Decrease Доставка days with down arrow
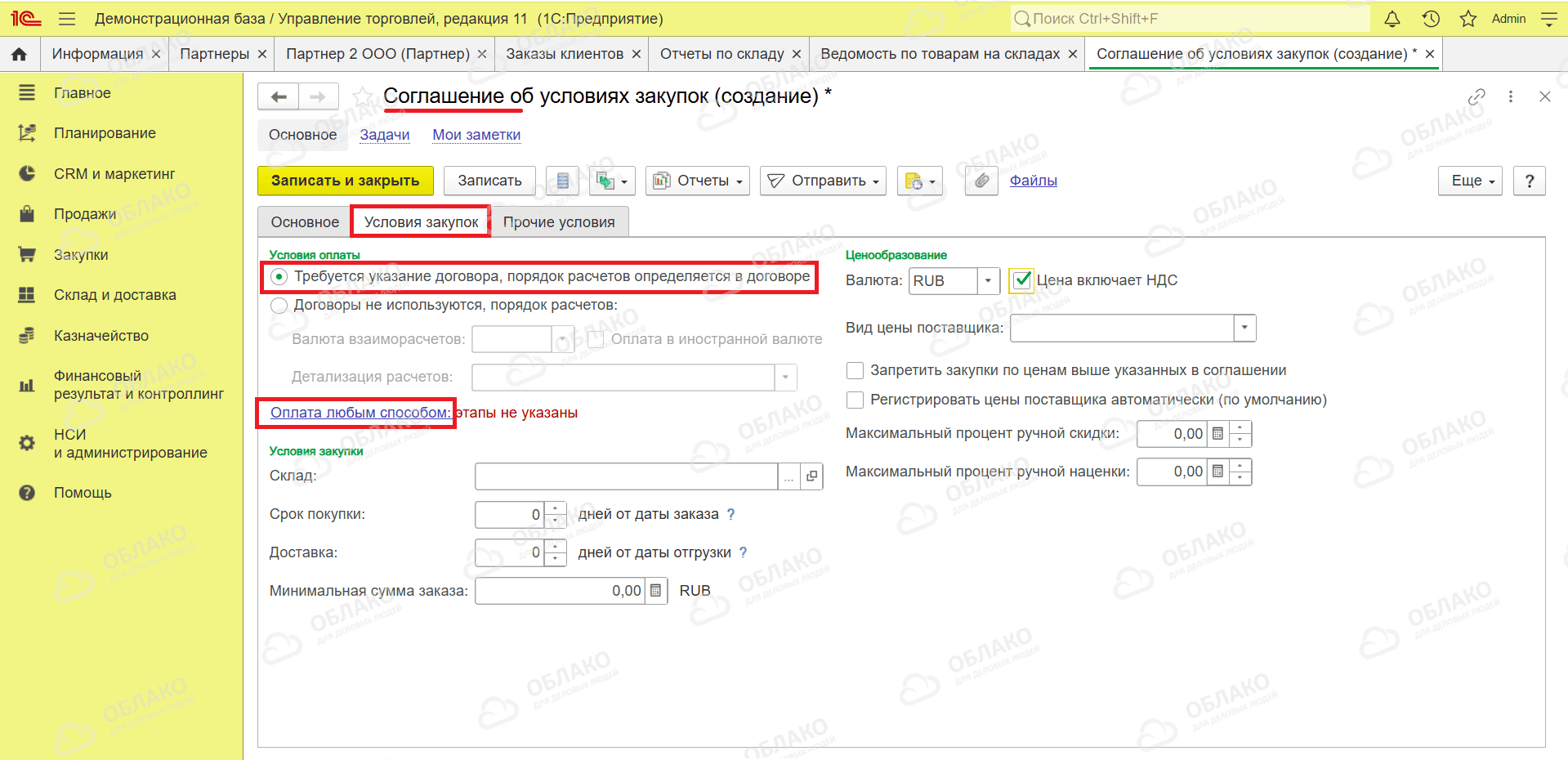 (556, 559)
